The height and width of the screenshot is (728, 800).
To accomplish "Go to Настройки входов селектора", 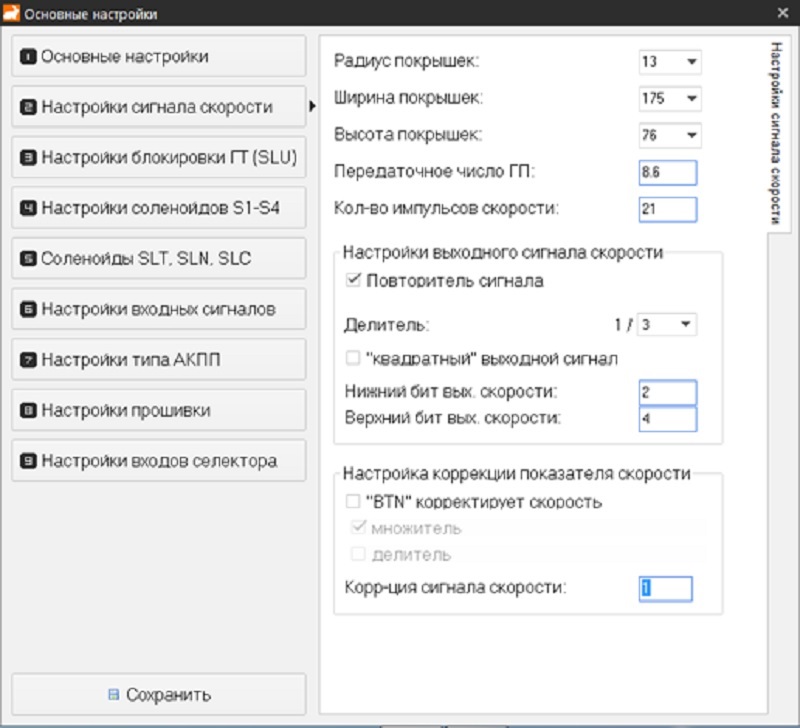I will [x=158, y=461].
